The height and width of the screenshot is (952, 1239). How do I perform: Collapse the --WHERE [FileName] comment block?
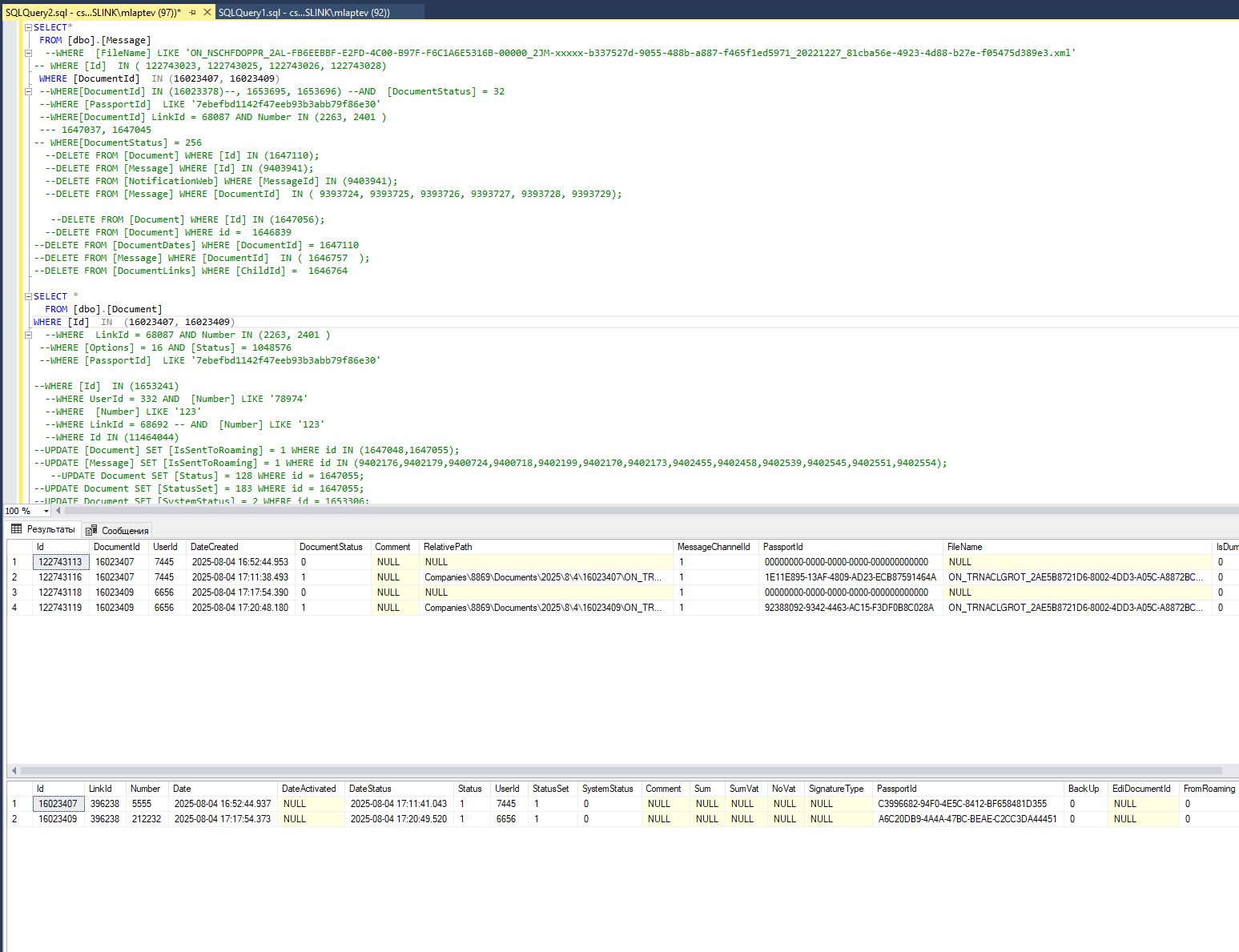coord(28,53)
